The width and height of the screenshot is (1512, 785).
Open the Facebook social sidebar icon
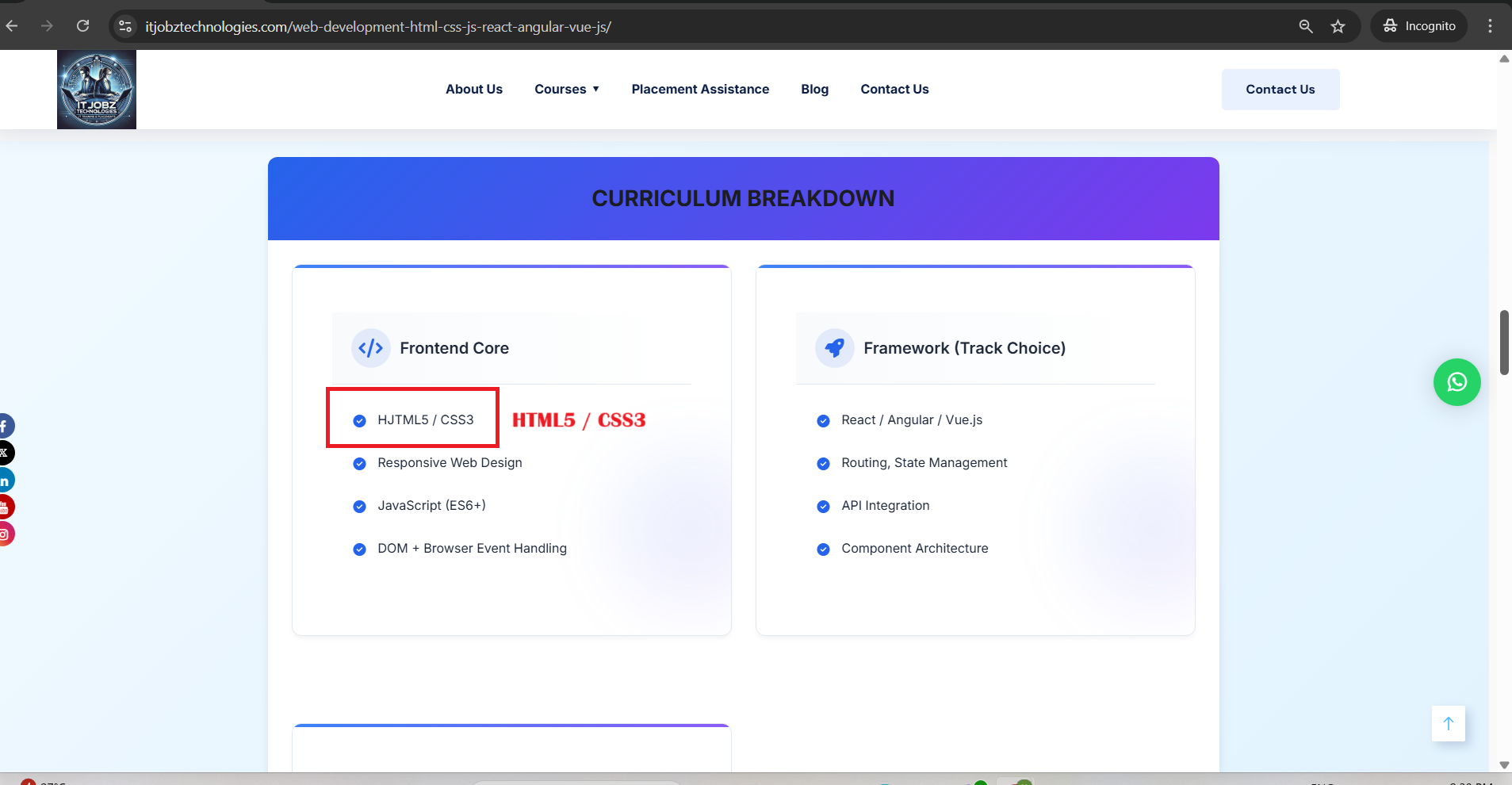5,426
